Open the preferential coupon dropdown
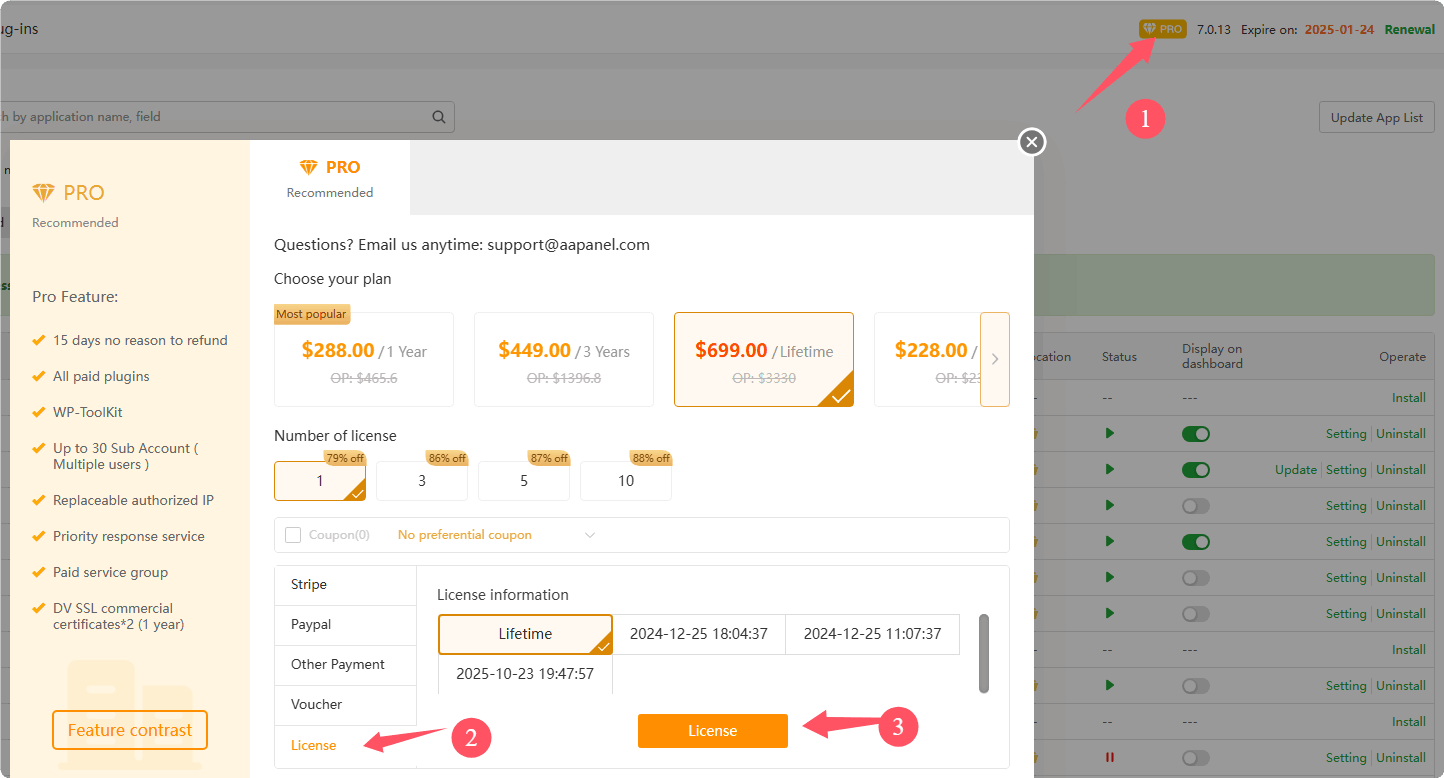This screenshot has height=778, width=1444. (x=589, y=535)
